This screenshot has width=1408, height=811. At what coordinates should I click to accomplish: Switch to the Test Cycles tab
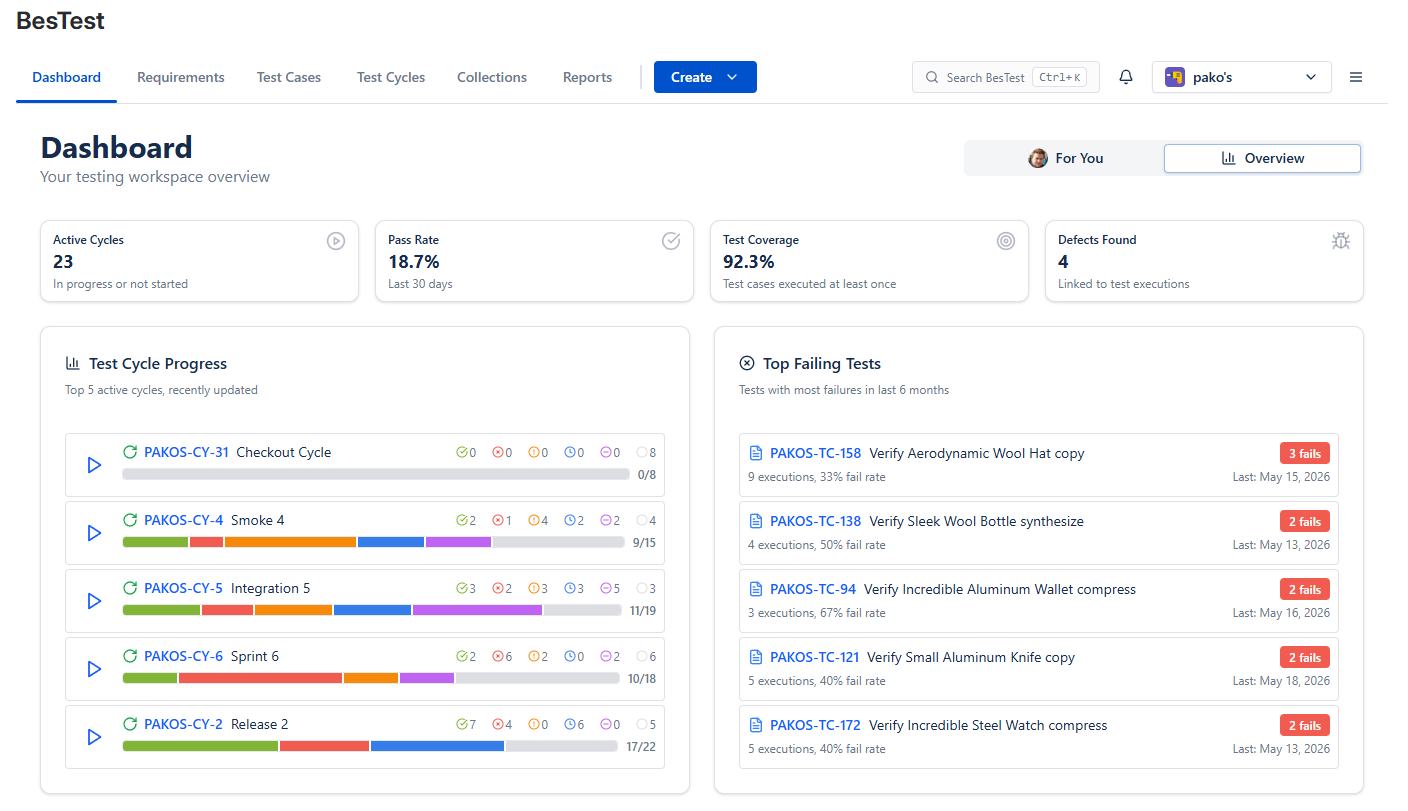[x=391, y=77]
